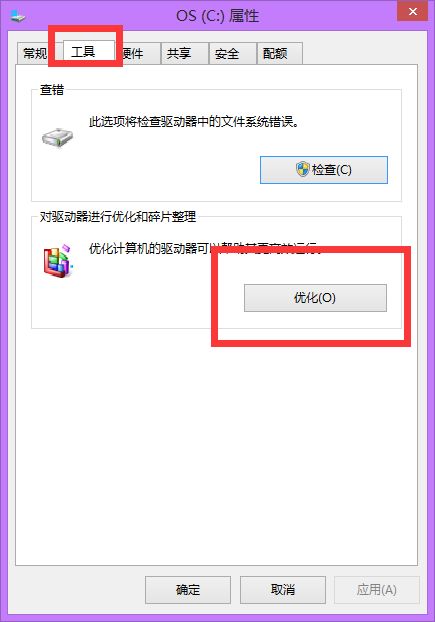
Task: Click the grayed-out 应用(A) button
Action: point(377,589)
